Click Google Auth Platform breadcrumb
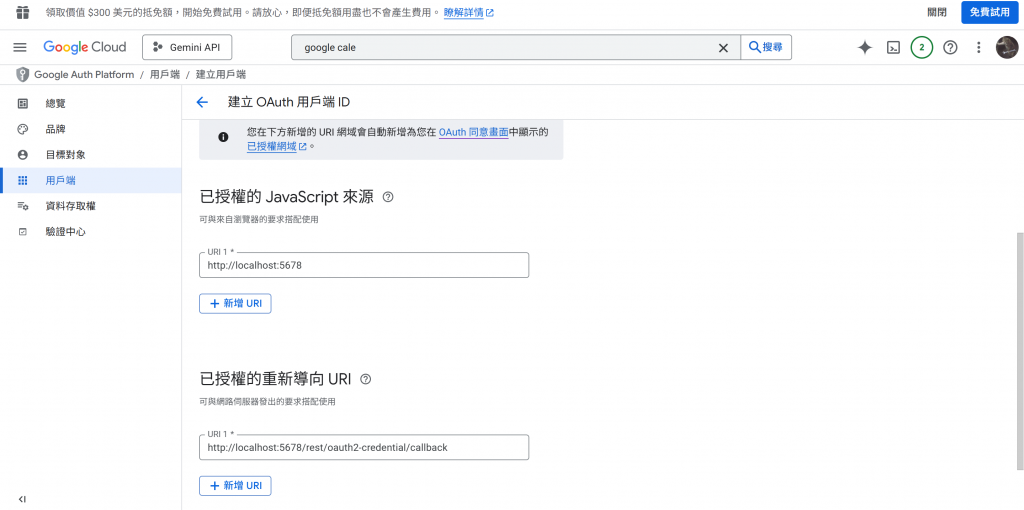 coord(84,74)
